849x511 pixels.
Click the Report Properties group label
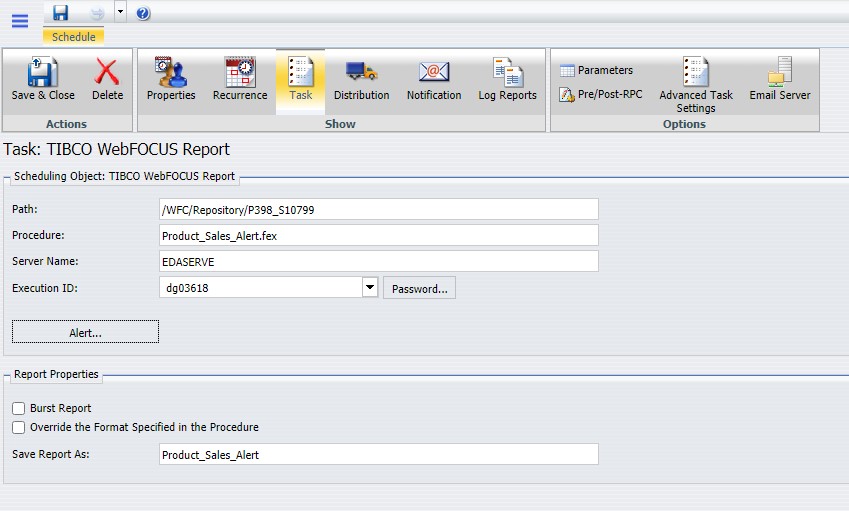coord(56,375)
